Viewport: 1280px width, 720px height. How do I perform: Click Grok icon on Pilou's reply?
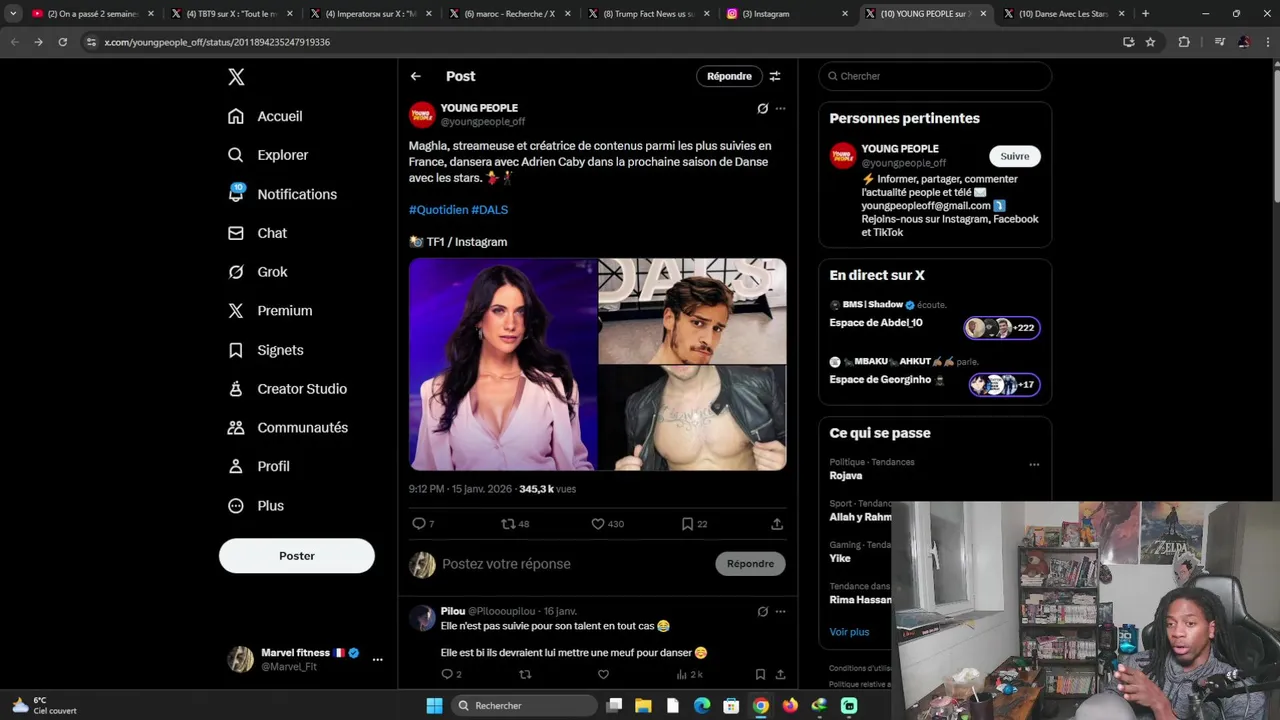coord(762,611)
